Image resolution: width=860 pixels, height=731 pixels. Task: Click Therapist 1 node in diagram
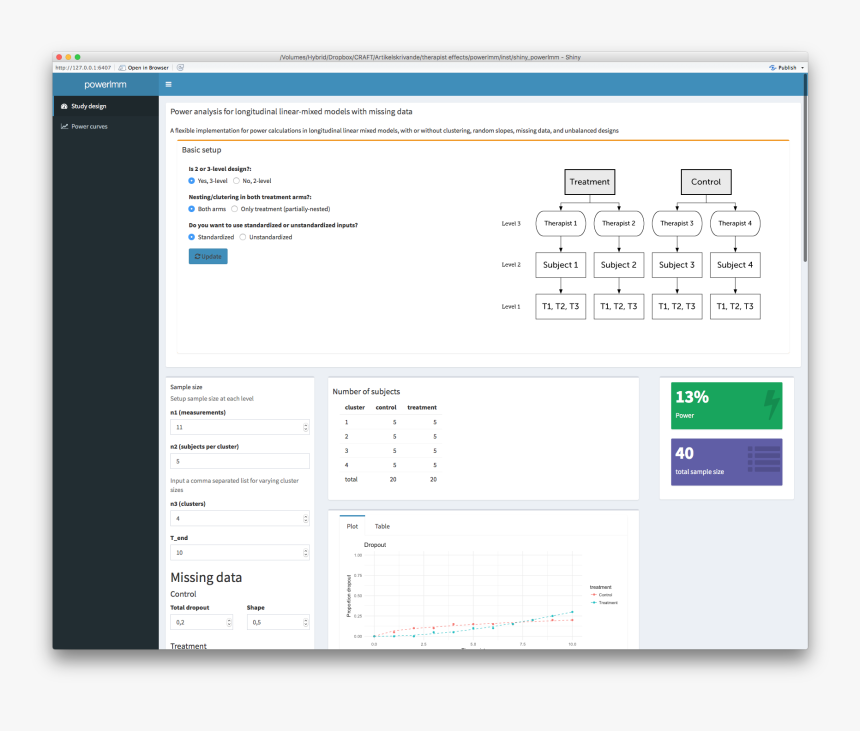[x=561, y=224]
